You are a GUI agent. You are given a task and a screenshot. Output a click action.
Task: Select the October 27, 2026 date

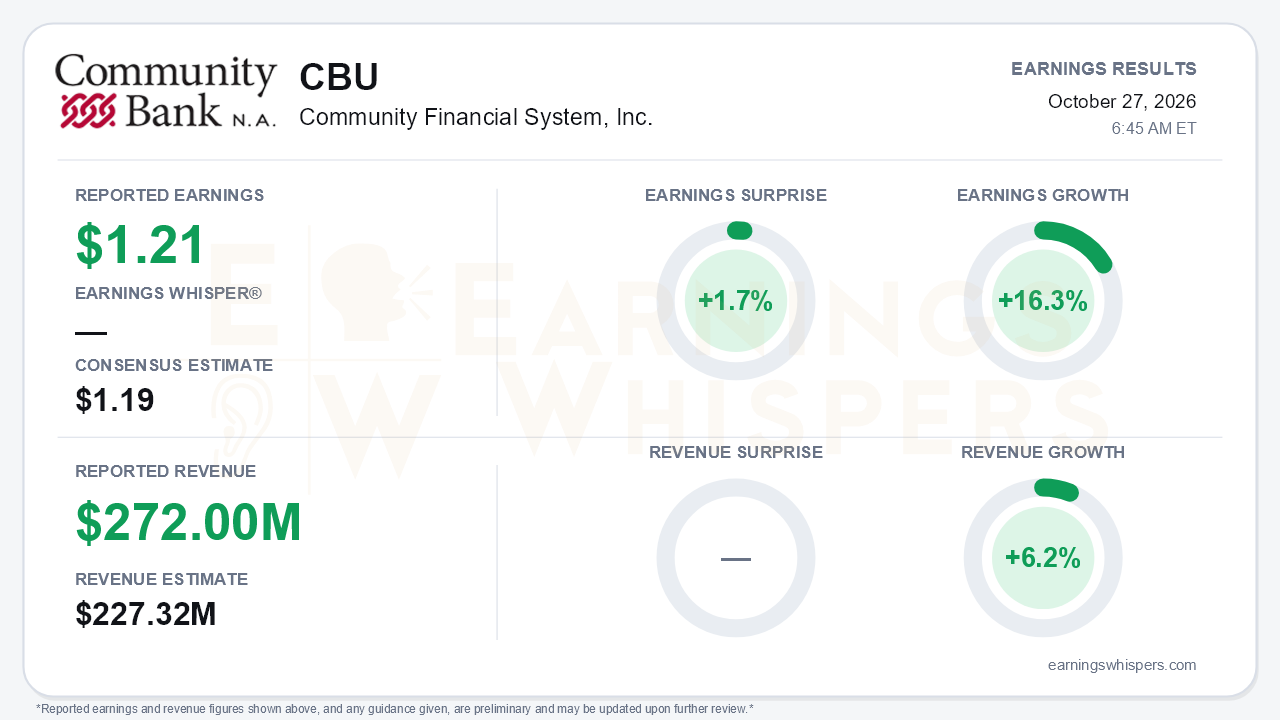[x=1122, y=102]
